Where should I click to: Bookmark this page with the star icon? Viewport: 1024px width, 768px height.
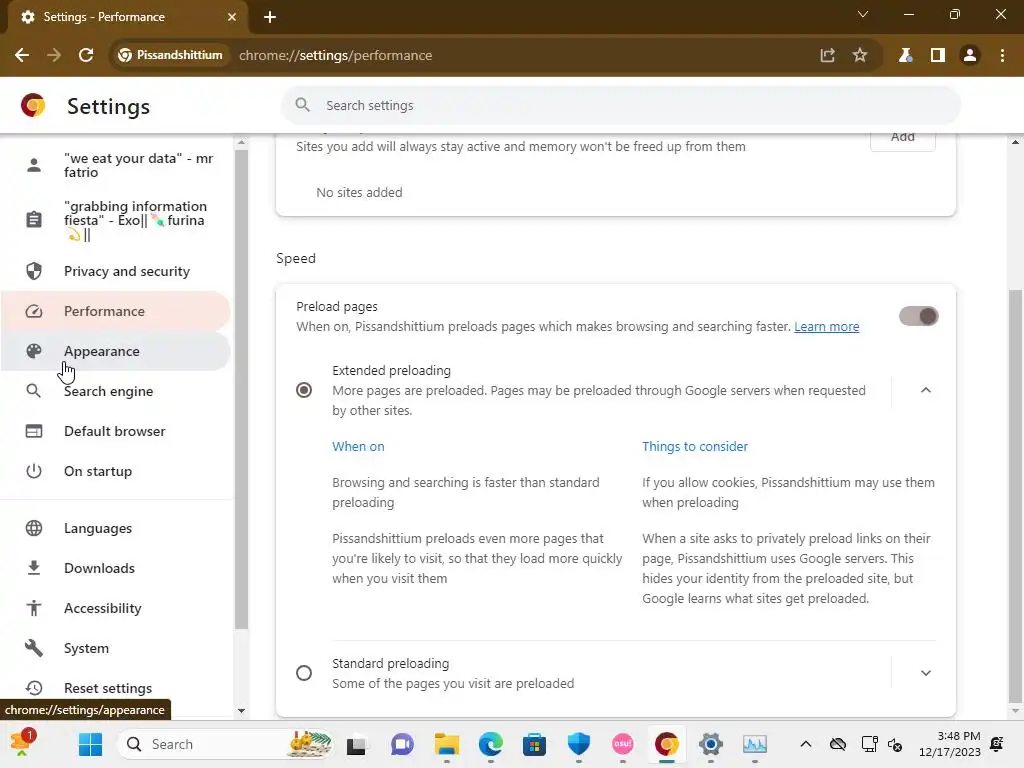click(860, 56)
